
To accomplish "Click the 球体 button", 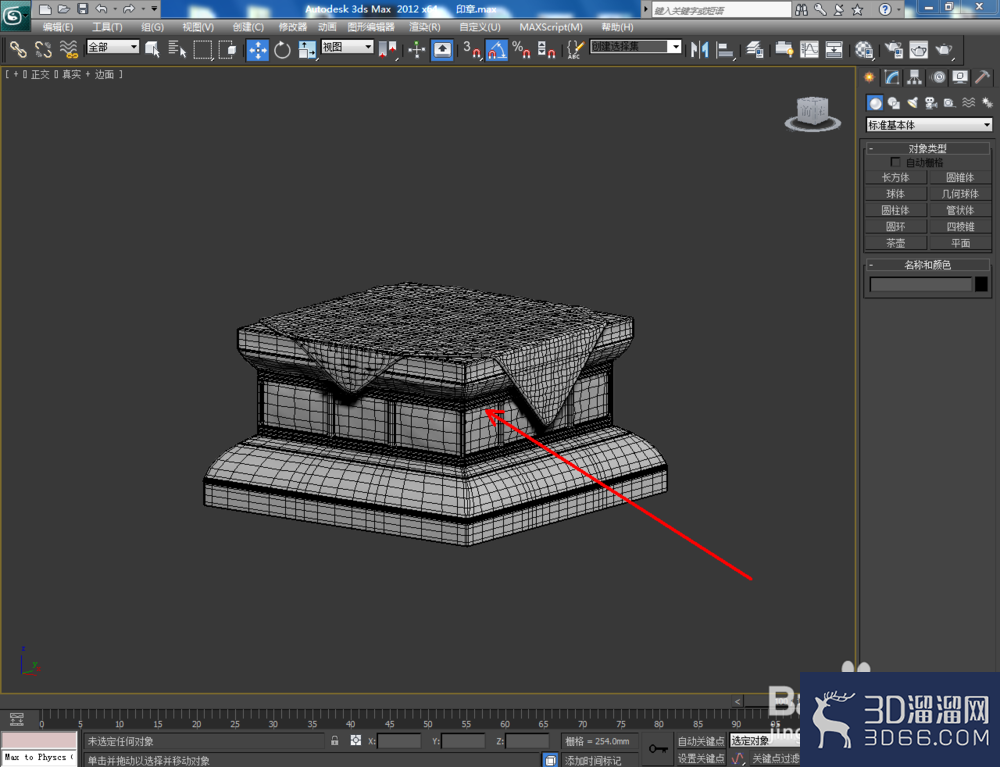I will click(x=895, y=194).
